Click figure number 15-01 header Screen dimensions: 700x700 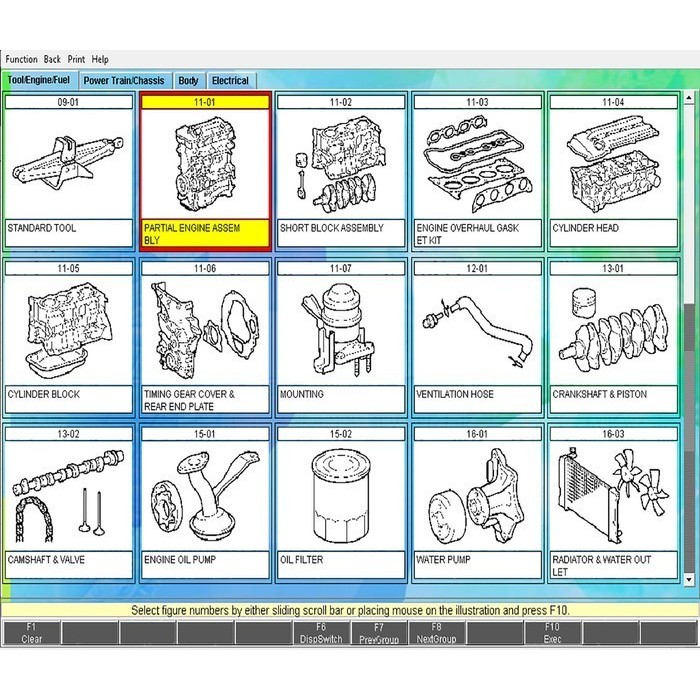click(x=205, y=434)
